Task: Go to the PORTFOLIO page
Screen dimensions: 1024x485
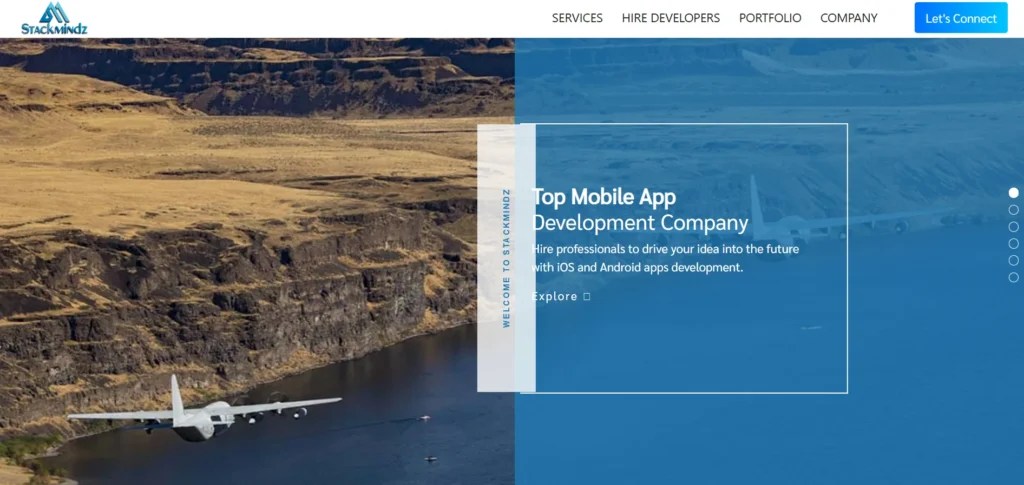Action: (x=769, y=18)
